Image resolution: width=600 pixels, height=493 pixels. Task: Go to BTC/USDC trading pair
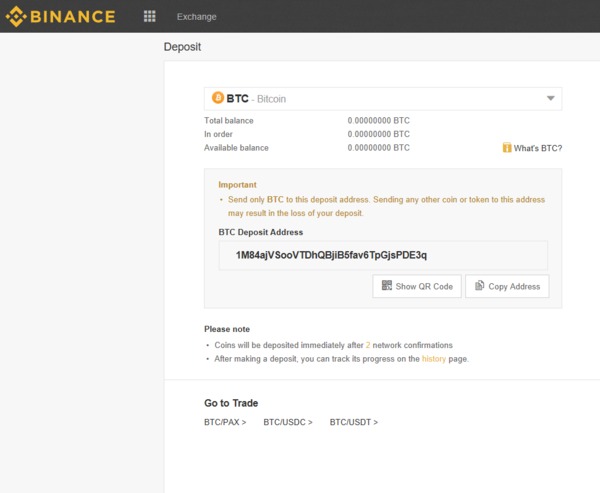(x=288, y=422)
